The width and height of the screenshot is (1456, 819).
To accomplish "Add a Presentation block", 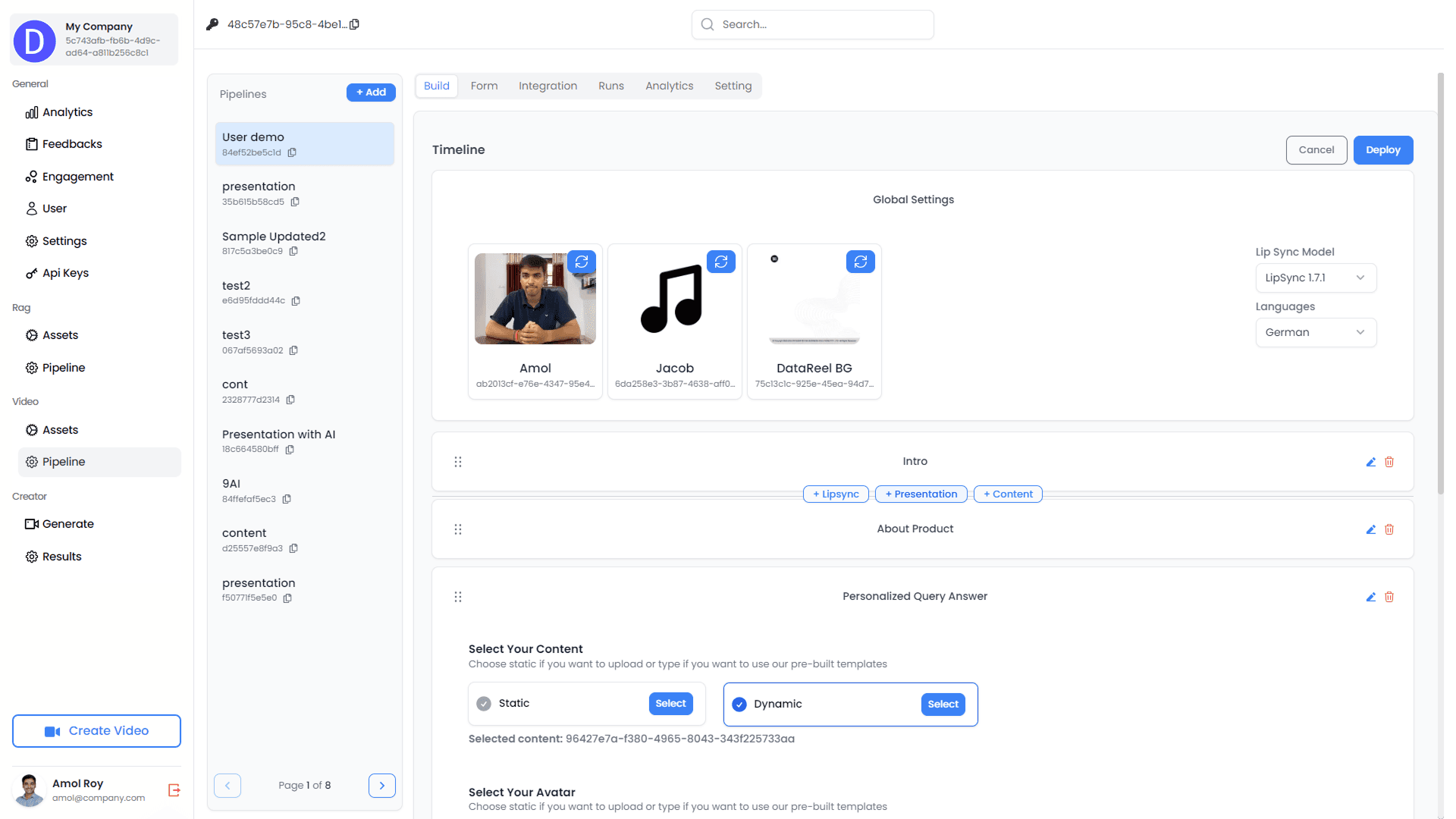I will tap(921, 494).
